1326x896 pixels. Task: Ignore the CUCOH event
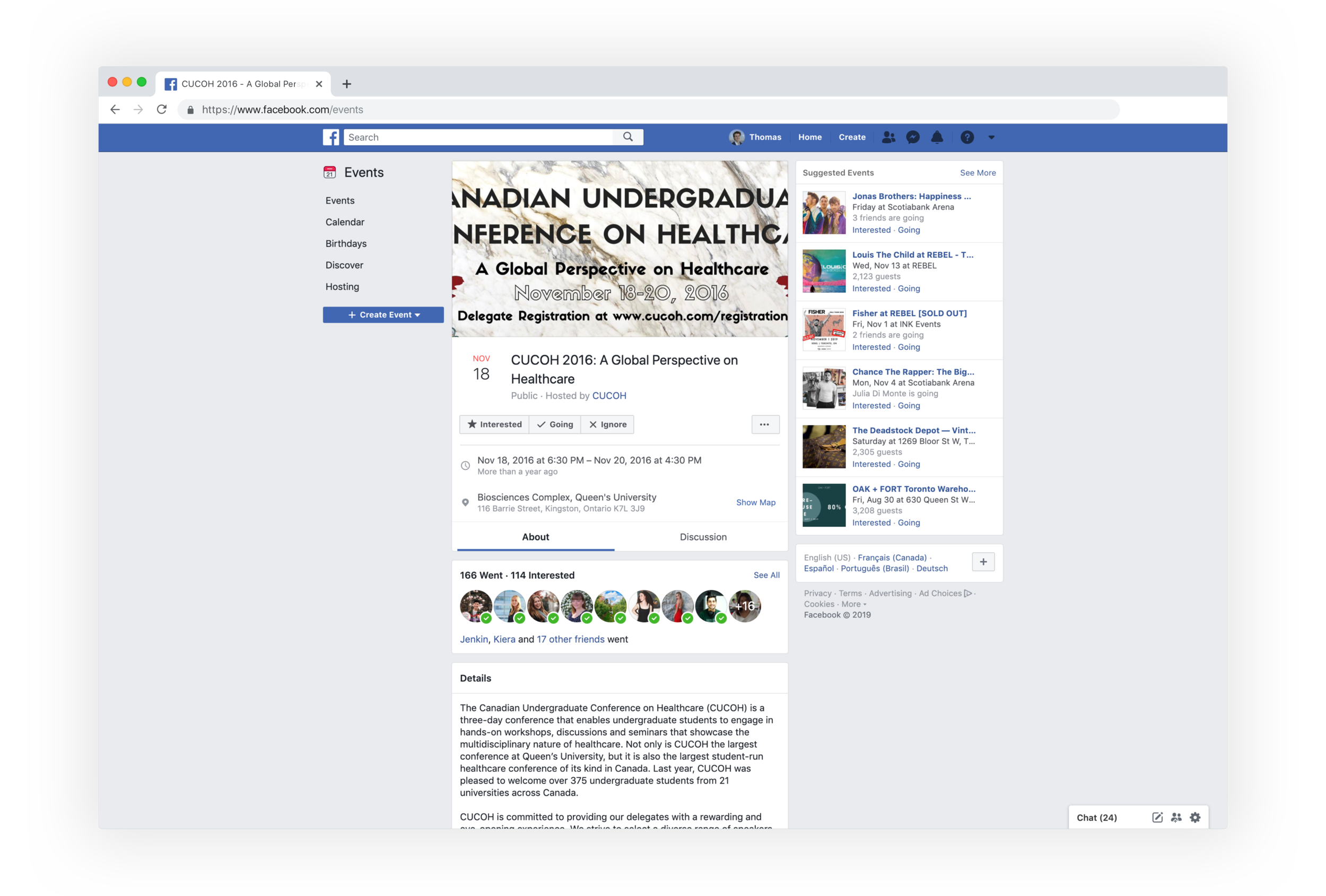tap(608, 424)
